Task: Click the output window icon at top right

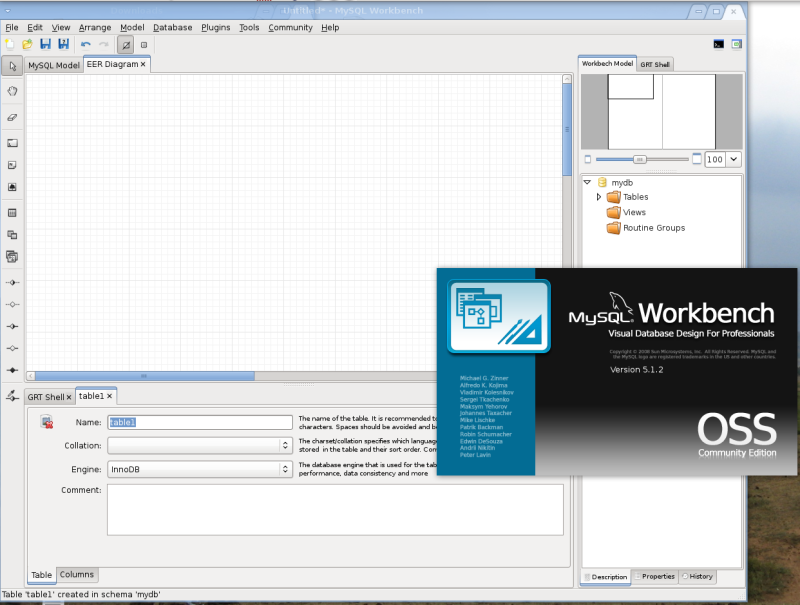Action: coord(736,44)
